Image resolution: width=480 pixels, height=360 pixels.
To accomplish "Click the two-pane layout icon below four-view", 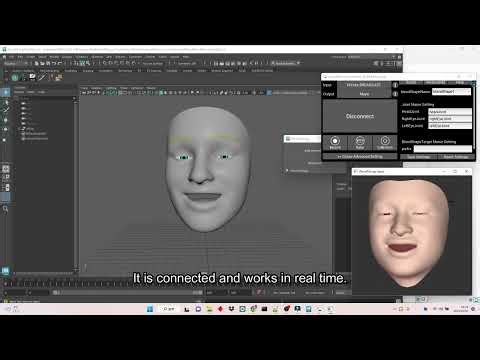I will [6, 188].
